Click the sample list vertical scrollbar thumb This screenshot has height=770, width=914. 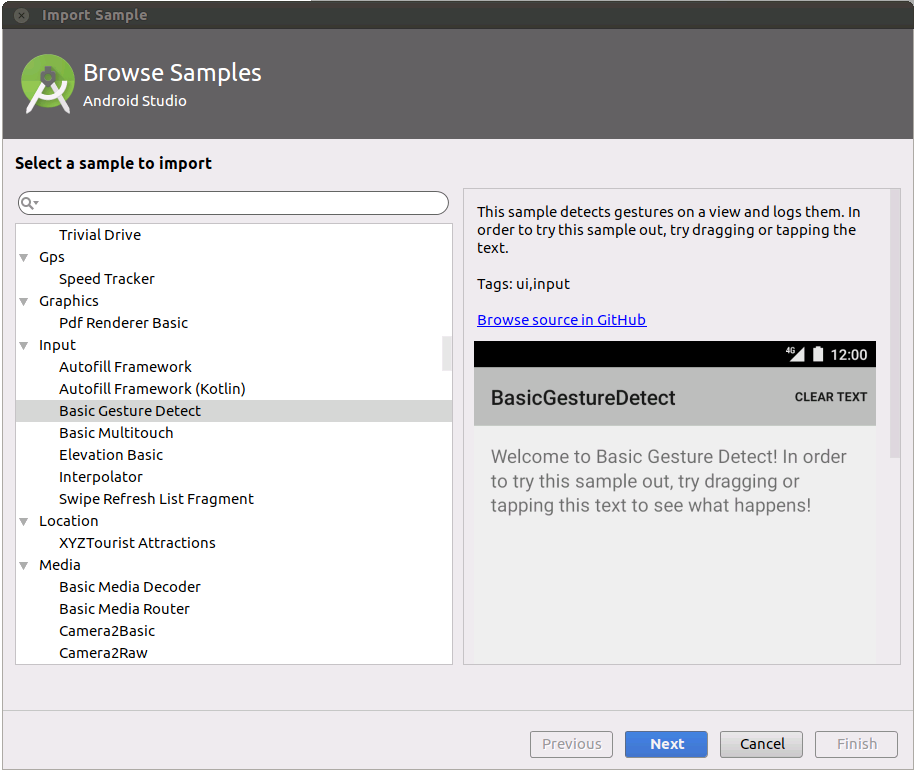(447, 353)
